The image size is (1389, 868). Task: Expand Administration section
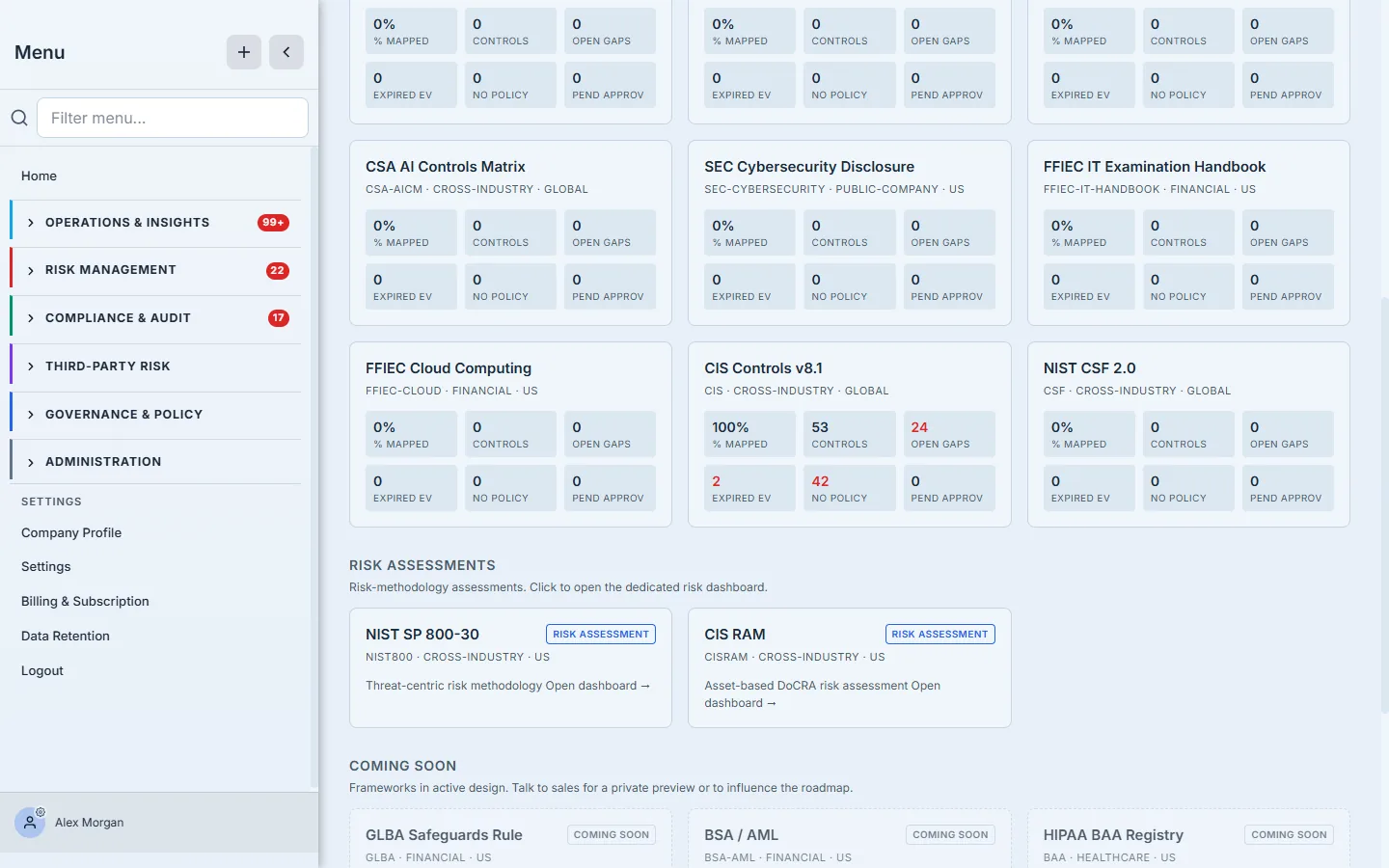pos(155,462)
